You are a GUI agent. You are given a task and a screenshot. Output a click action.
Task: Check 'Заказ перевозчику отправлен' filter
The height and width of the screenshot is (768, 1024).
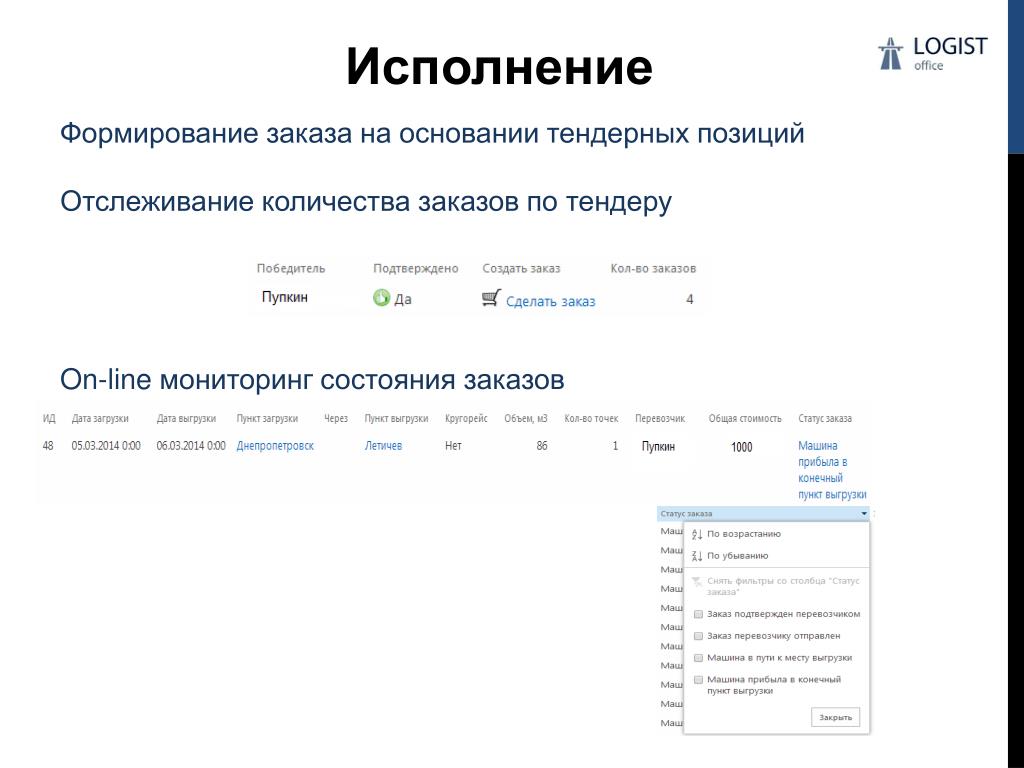[x=698, y=635]
